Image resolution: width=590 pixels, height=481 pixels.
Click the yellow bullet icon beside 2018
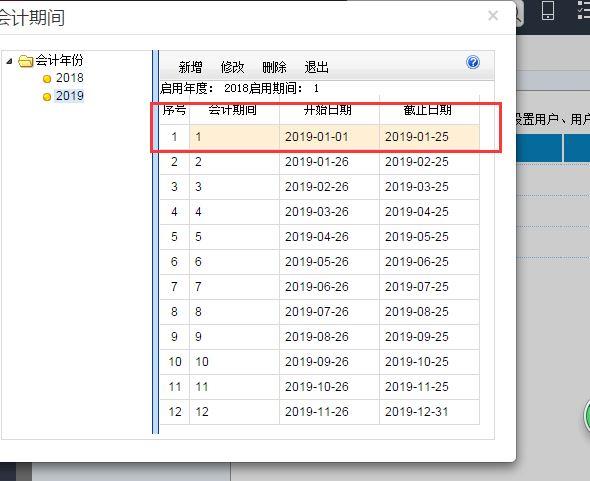(47, 79)
